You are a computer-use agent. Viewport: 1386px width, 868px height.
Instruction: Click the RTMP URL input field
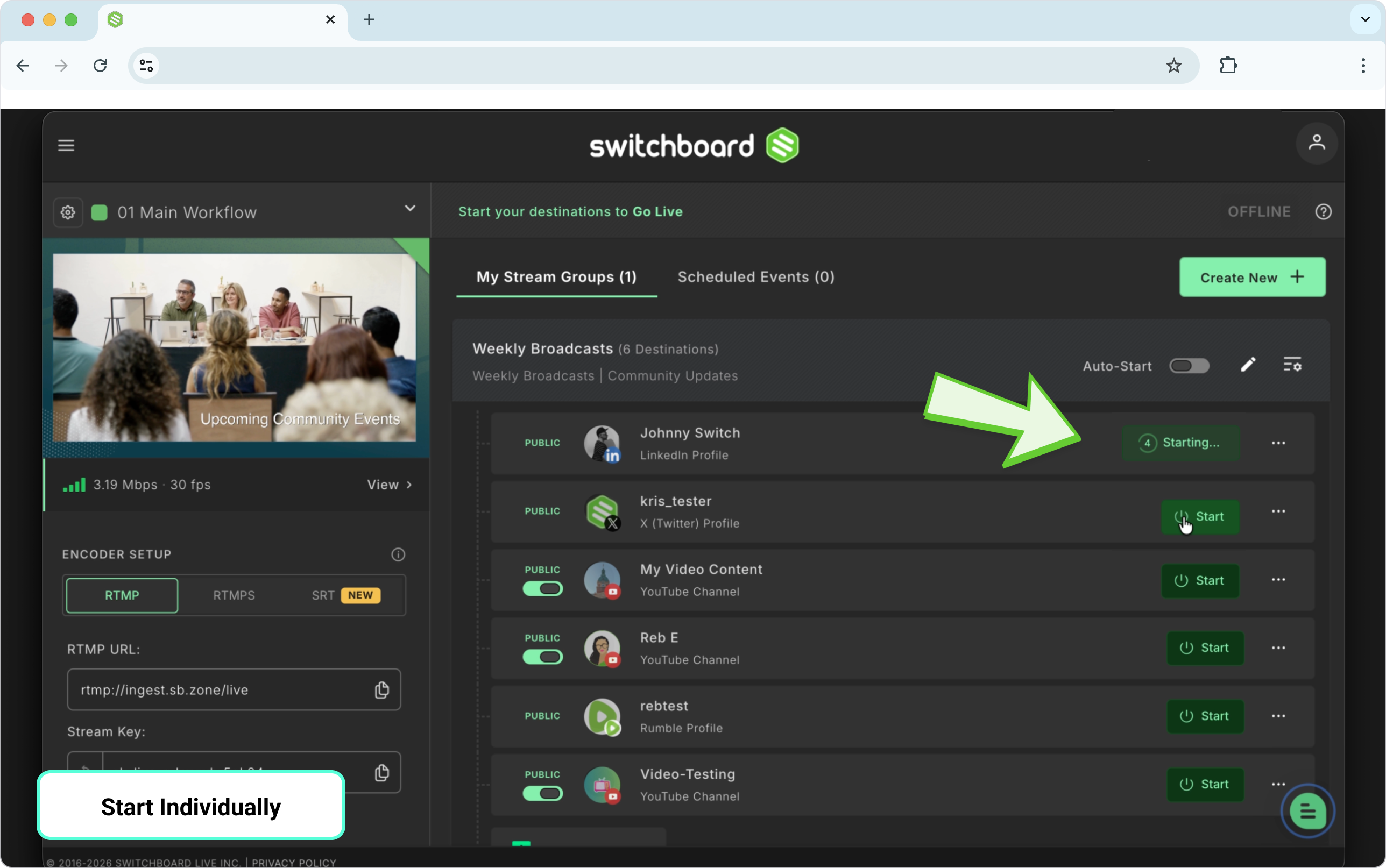tap(234, 689)
